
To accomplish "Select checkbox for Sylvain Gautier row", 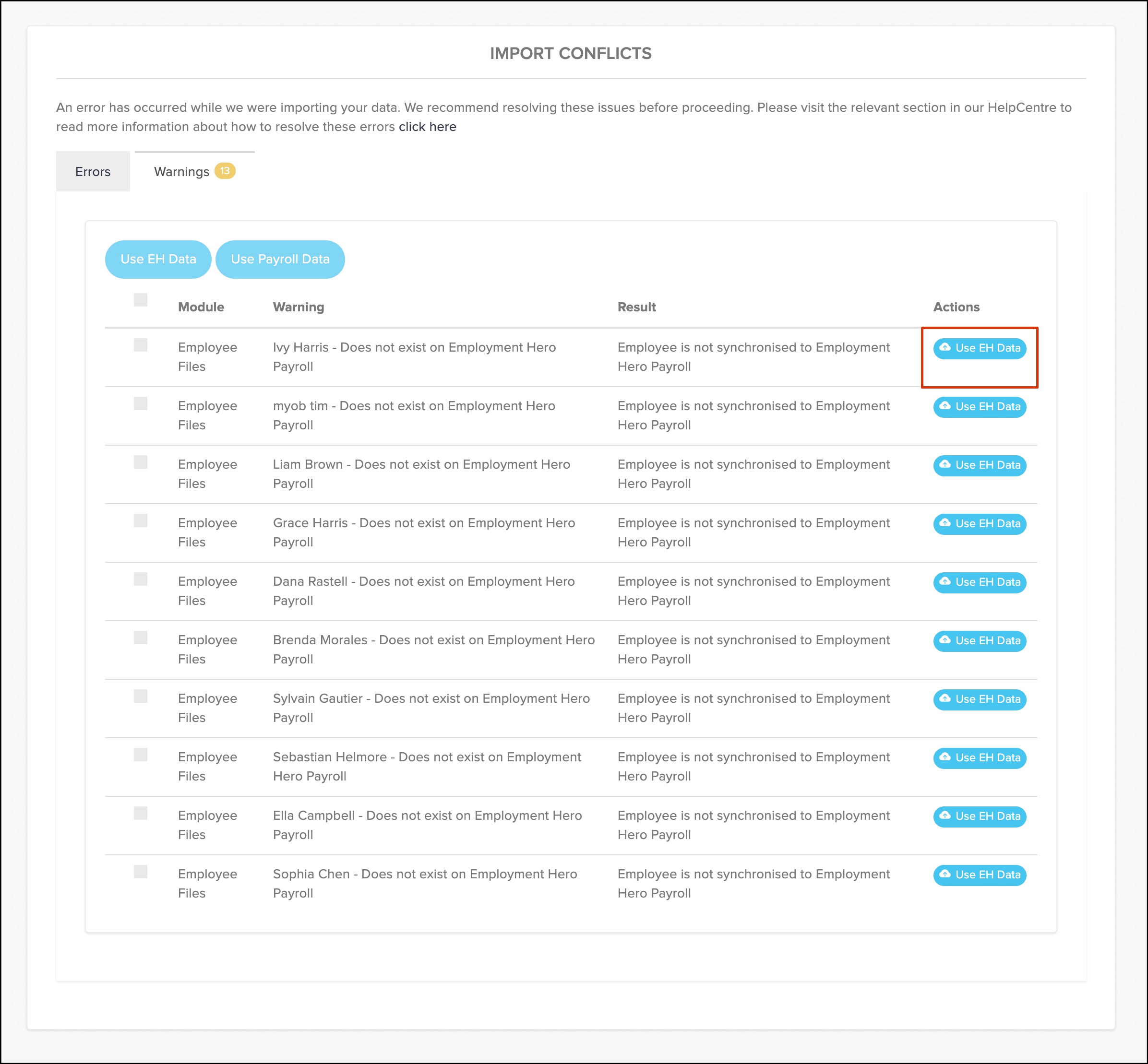I will pyautogui.click(x=141, y=696).
